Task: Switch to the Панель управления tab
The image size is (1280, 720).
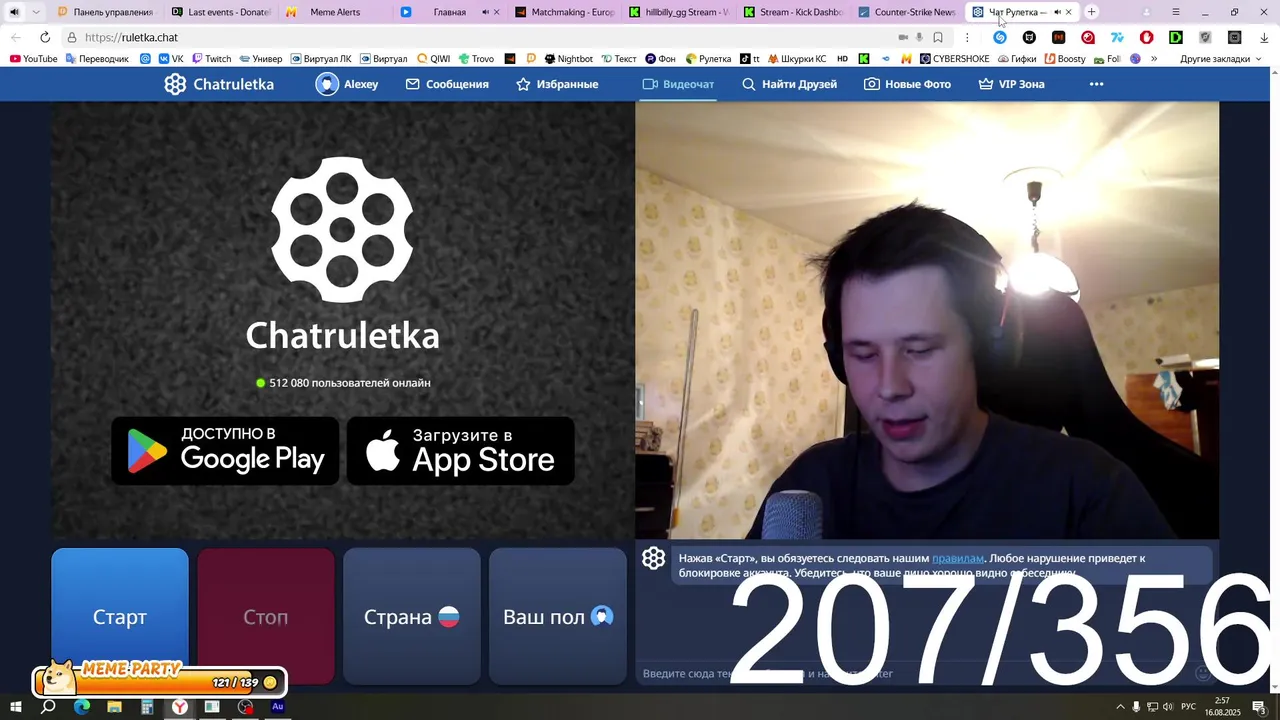Action: [106, 12]
